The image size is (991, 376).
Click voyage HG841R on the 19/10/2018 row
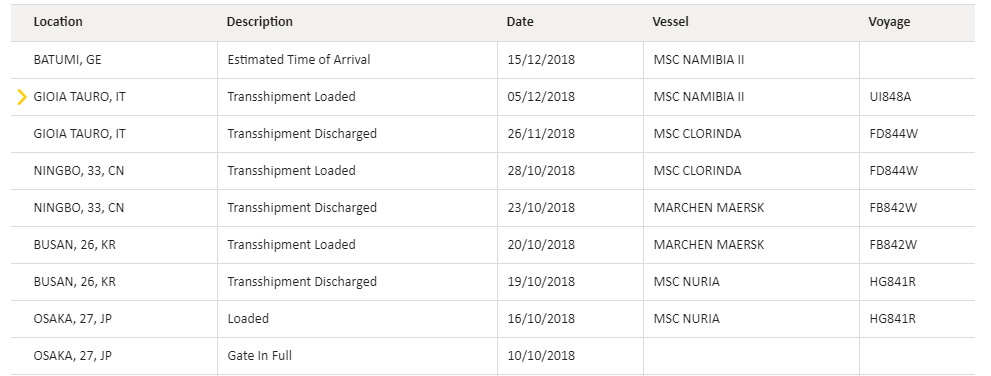click(x=892, y=282)
